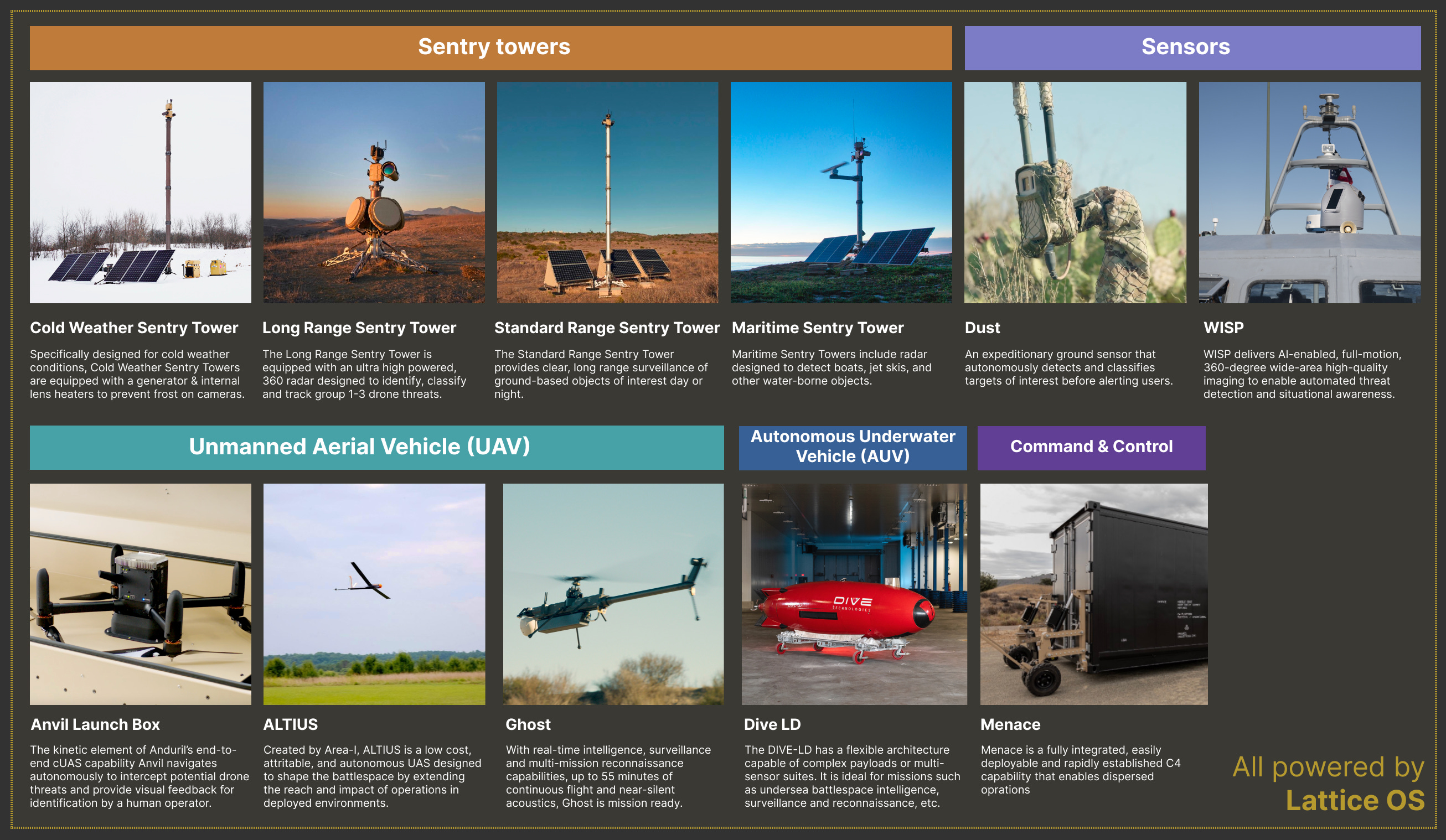
Task: Click the ALTIUS description mentioning Area-I
Action: coord(373,776)
